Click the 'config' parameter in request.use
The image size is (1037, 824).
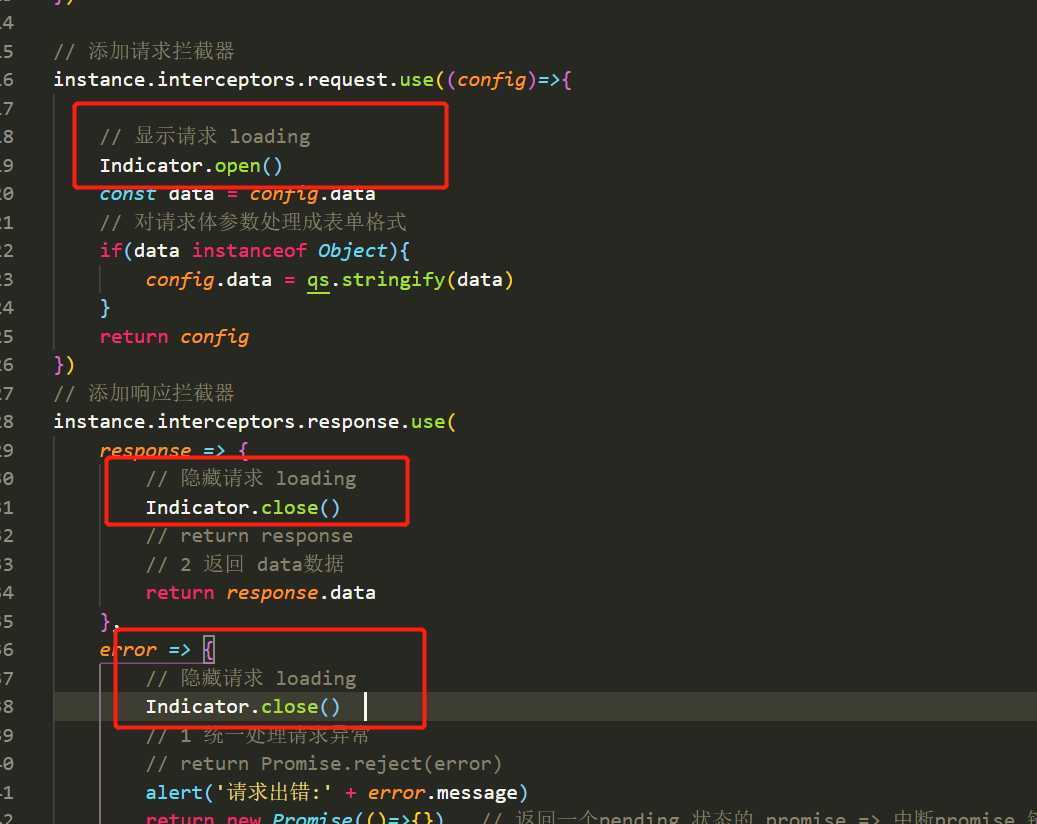pos(491,80)
